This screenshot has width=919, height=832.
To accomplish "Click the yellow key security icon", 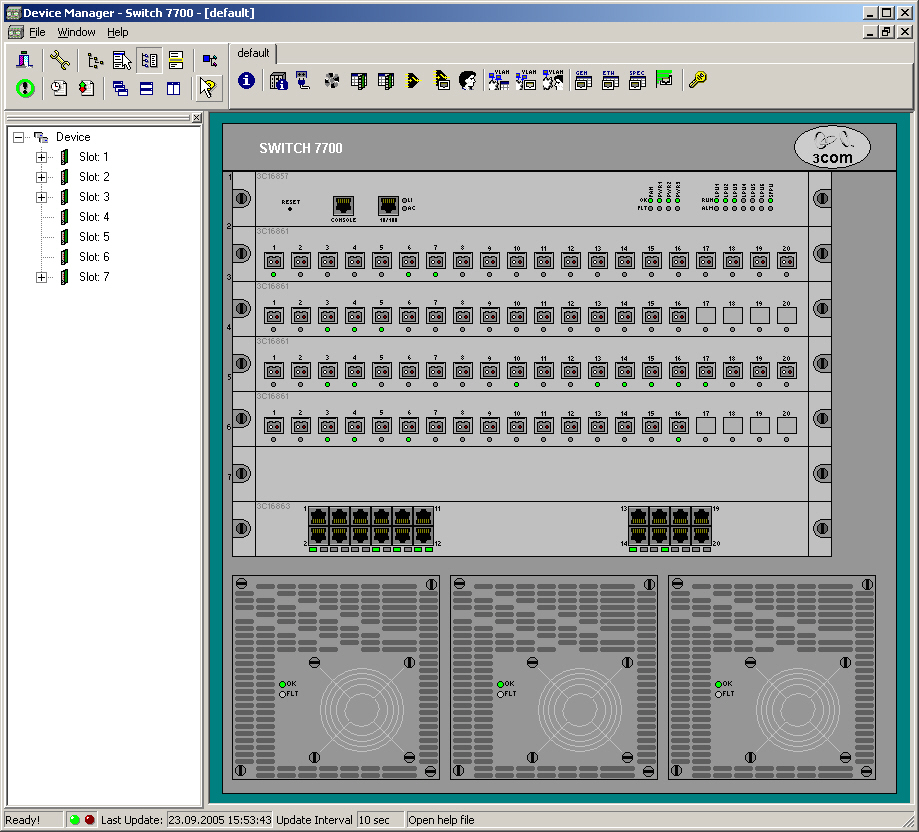I will 697,80.
